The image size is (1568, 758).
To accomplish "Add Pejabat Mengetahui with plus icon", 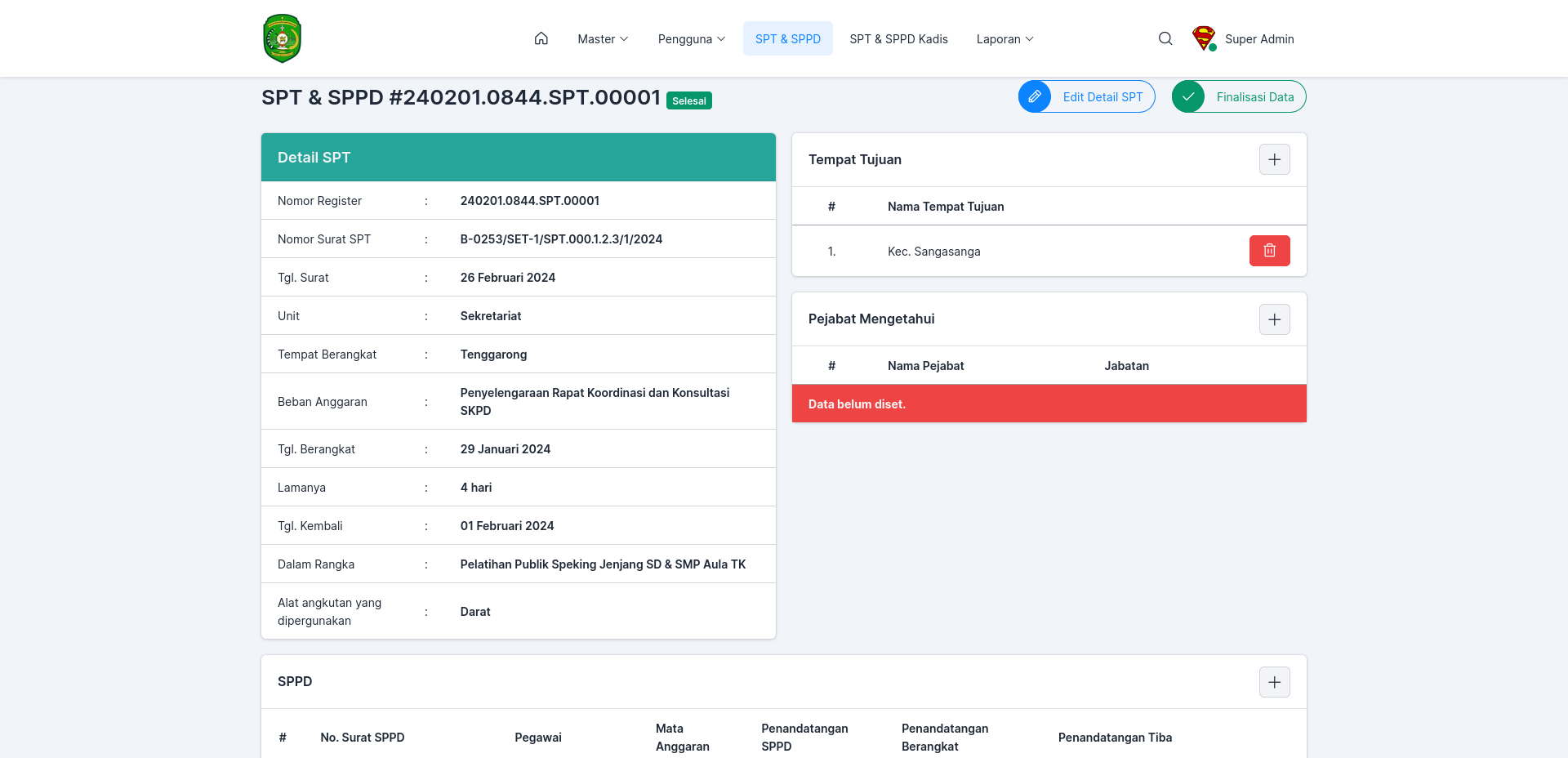I will coord(1275,319).
